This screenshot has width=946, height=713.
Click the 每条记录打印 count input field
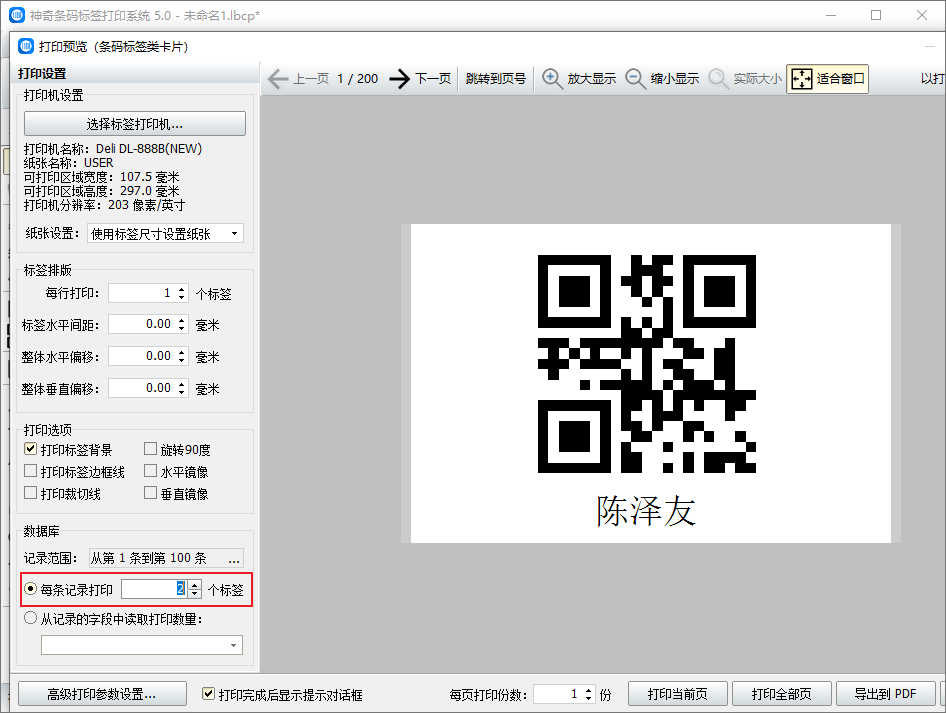coord(154,589)
